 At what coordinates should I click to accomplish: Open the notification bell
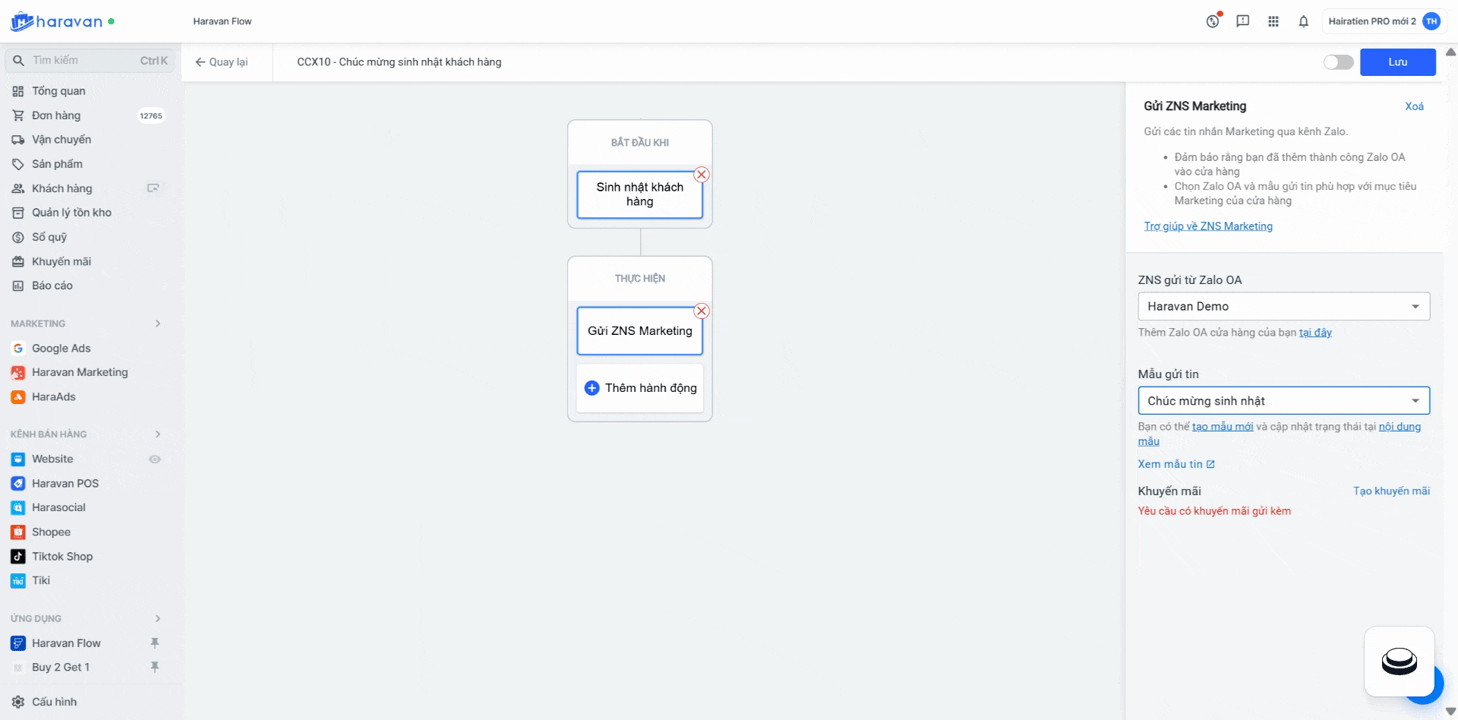(x=1303, y=21)
